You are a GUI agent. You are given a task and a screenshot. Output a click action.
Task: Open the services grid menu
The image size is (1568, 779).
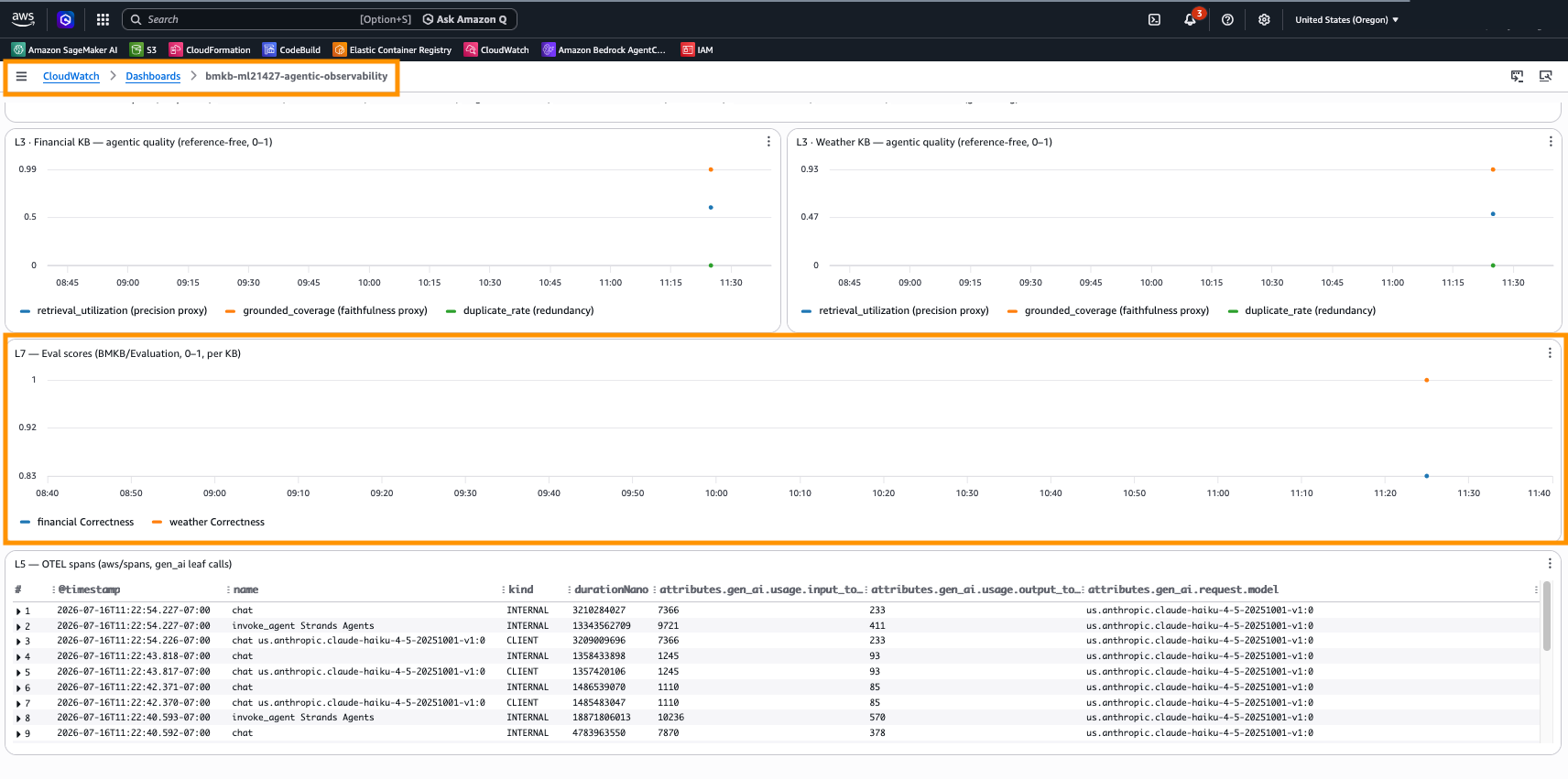point(103,19)
